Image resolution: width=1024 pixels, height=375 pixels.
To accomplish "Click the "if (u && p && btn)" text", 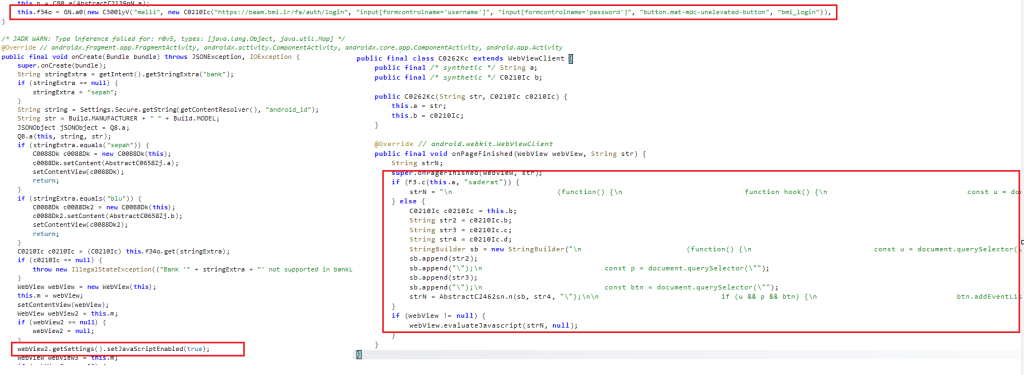I will point(760,297).
